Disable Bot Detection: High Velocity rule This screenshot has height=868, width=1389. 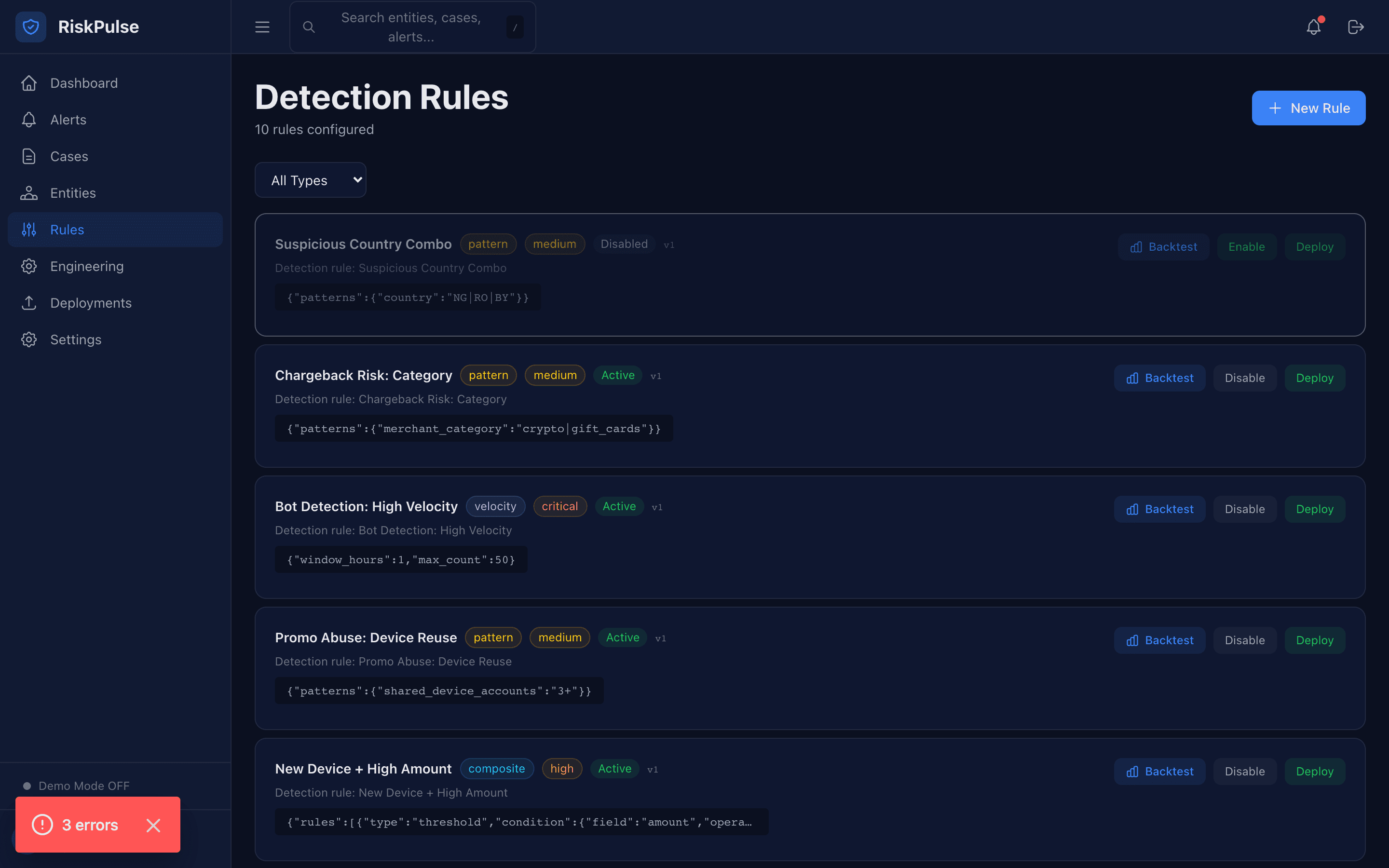[1244, 509]
